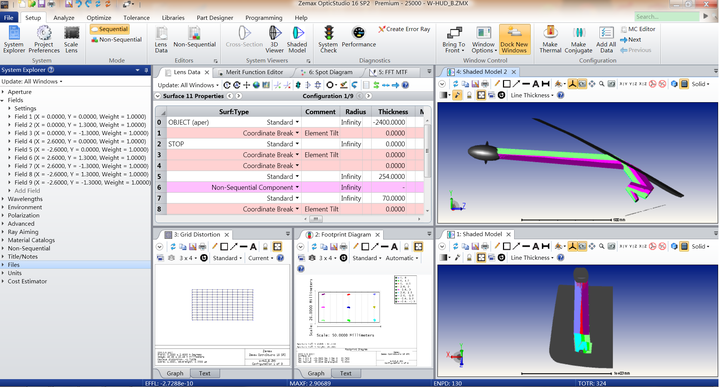
Task: Open Footprint Diagram Automatic dropdown
Action: (401, 258)
